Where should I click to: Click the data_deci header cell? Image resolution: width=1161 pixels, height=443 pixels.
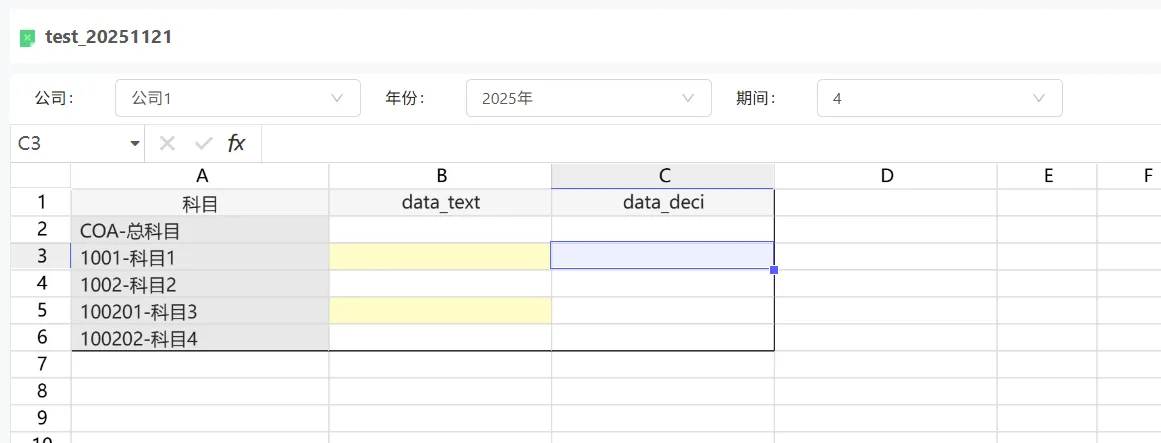click(663, 203)
